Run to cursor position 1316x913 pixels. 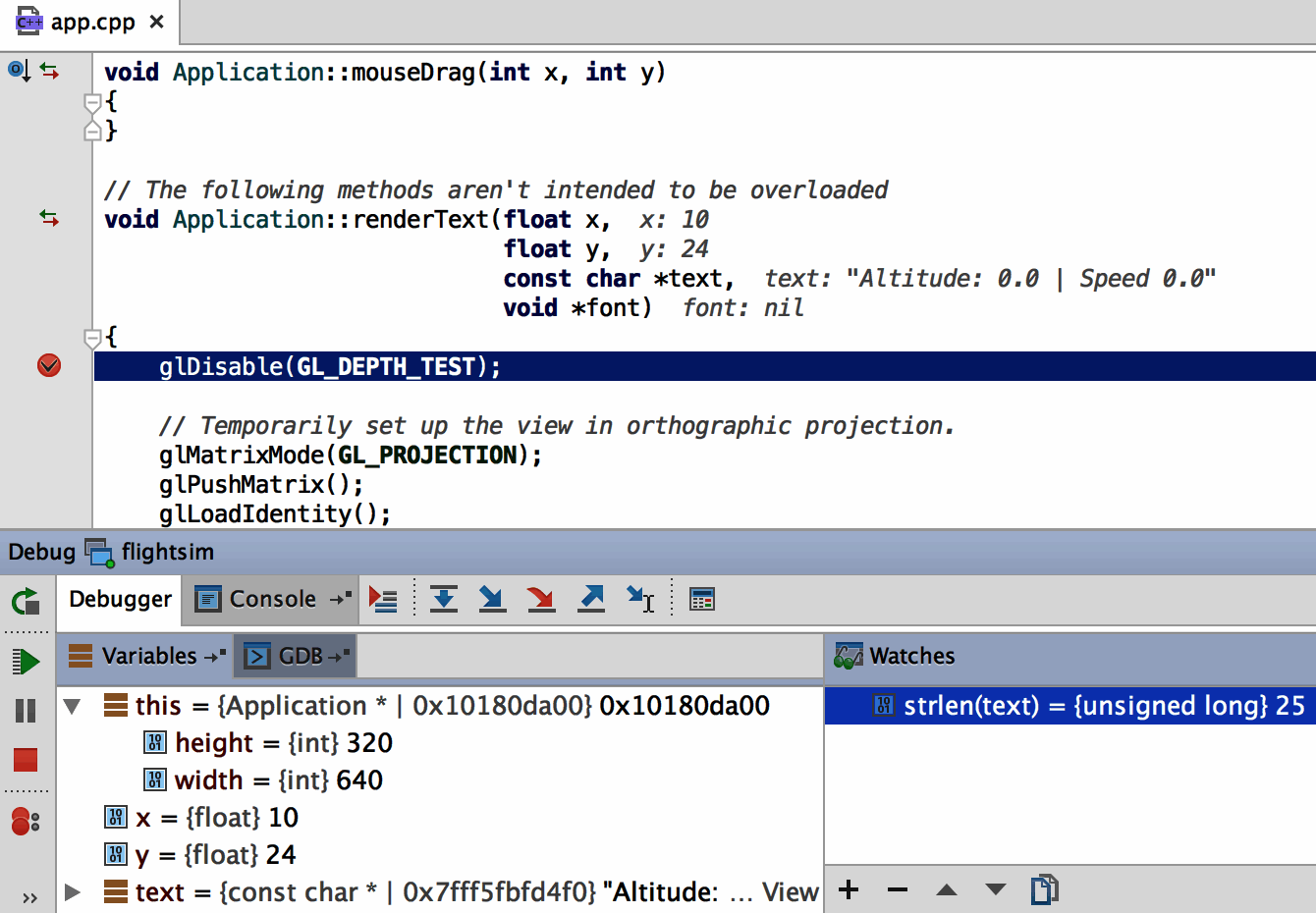[x=640, y=599]
